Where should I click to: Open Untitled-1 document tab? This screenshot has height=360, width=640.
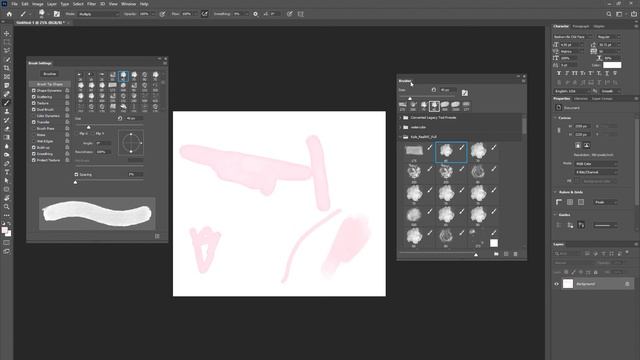[x=40, y=23]
